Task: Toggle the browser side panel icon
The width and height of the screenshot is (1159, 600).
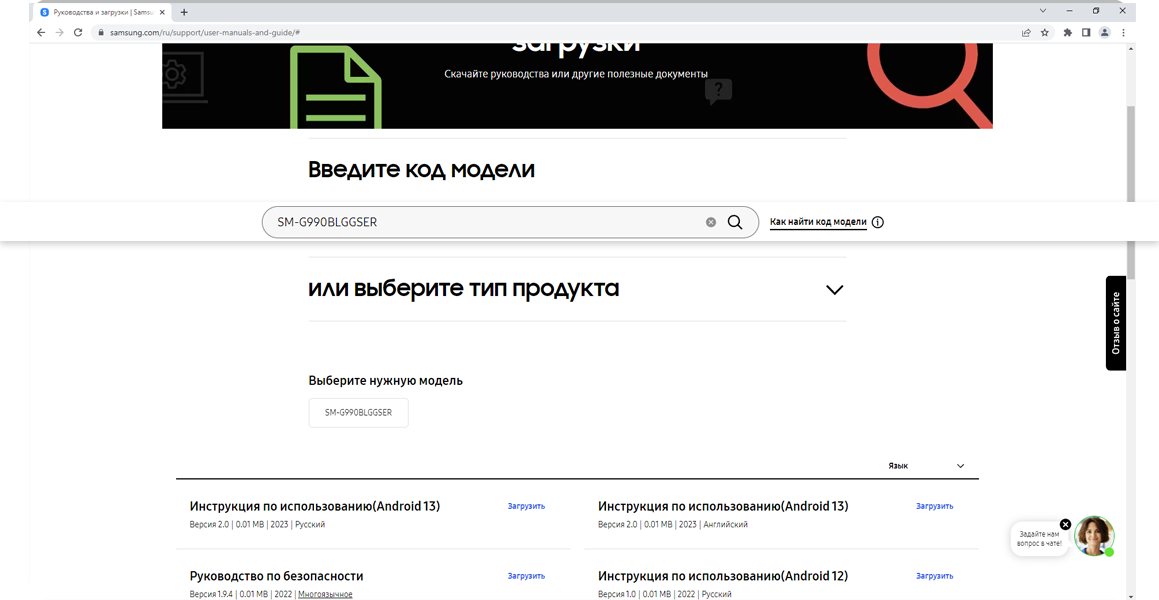Action: point(1086,33)
